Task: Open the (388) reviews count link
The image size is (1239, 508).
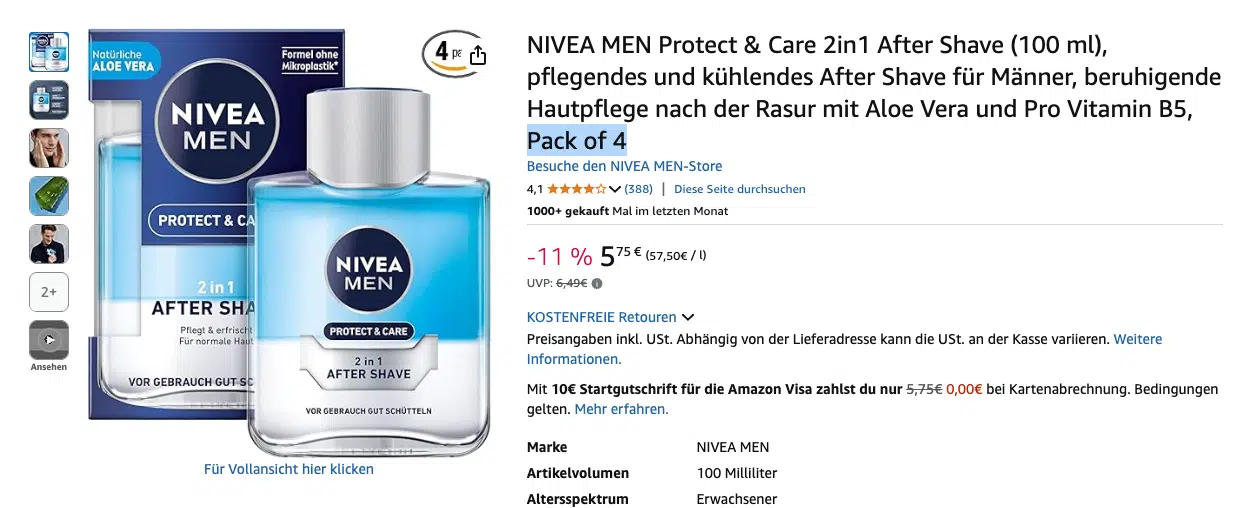Action: point(638,189)
